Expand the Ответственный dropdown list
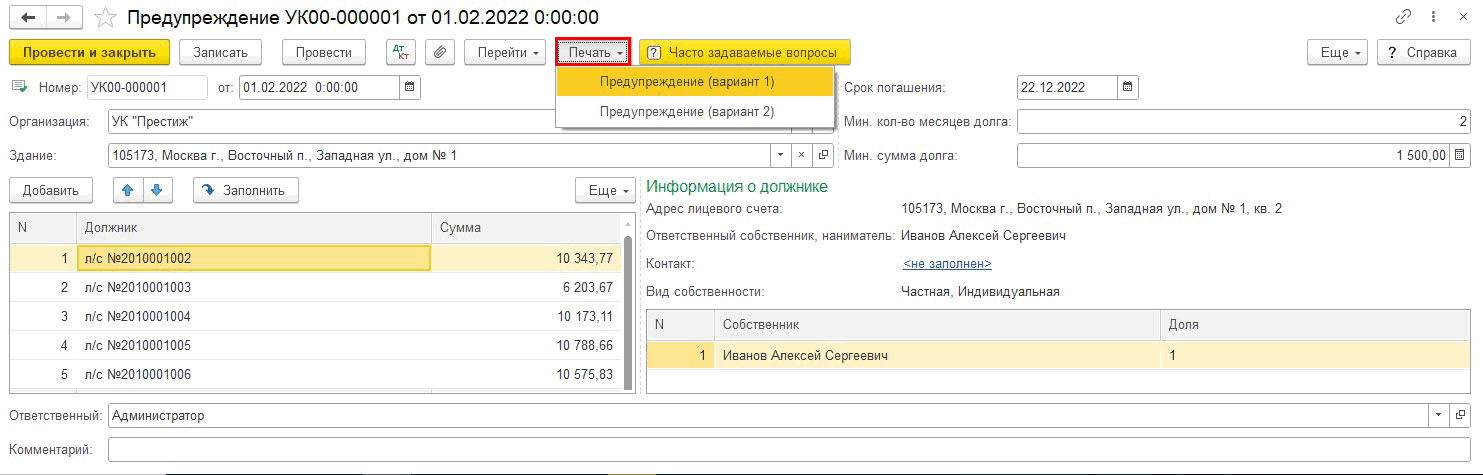Viewport: 1483px width, 475px height. point(1439,415)
